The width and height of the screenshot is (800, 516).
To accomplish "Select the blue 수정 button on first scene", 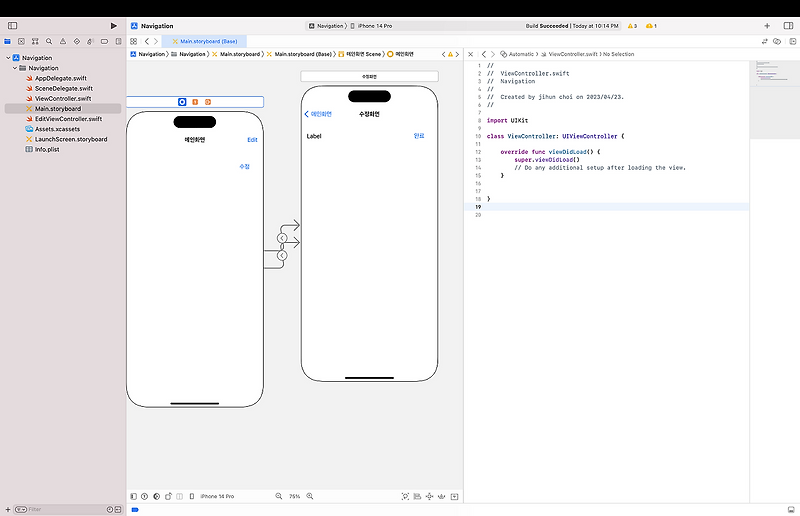I will [244, 166].
